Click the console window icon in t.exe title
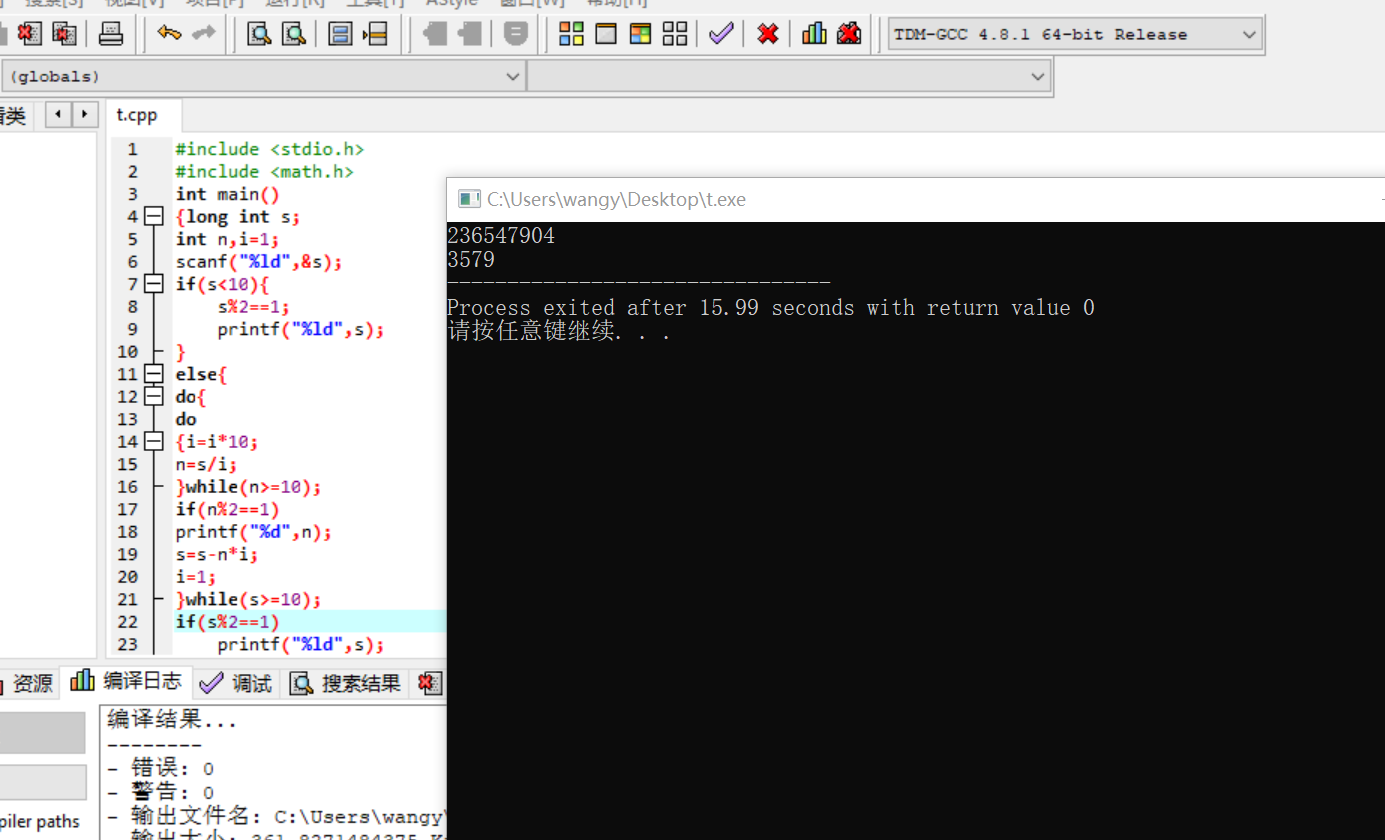This screenshot has width=1385, height=840. click(469, 199)
